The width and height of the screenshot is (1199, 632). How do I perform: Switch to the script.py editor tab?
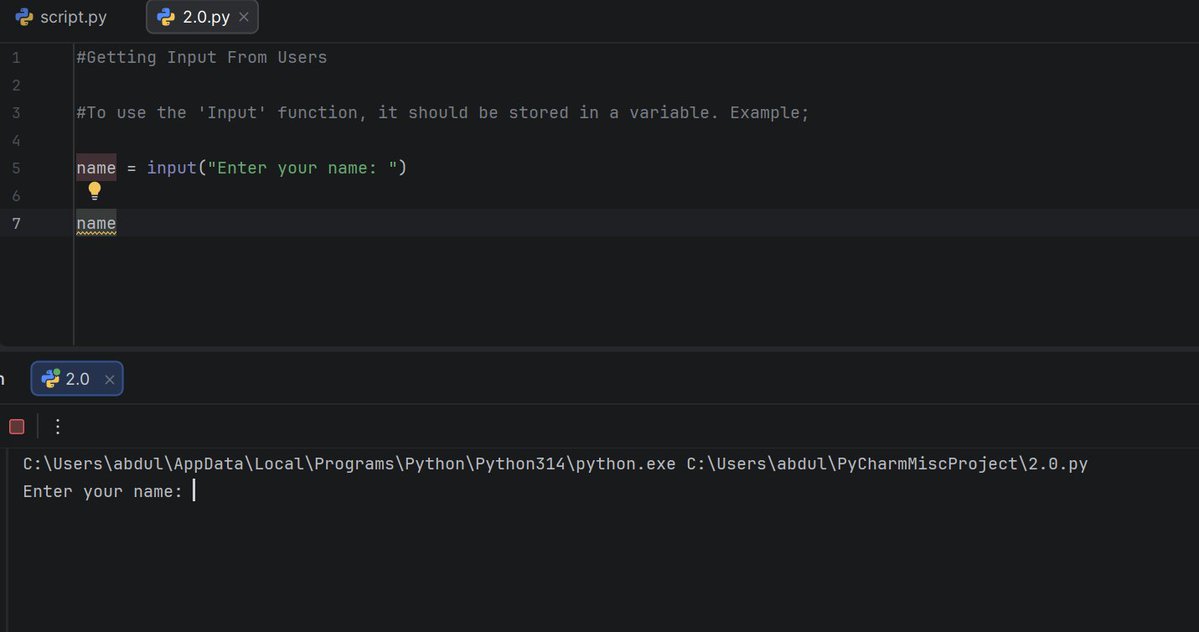pyautogui.click(x=61, y=17)
